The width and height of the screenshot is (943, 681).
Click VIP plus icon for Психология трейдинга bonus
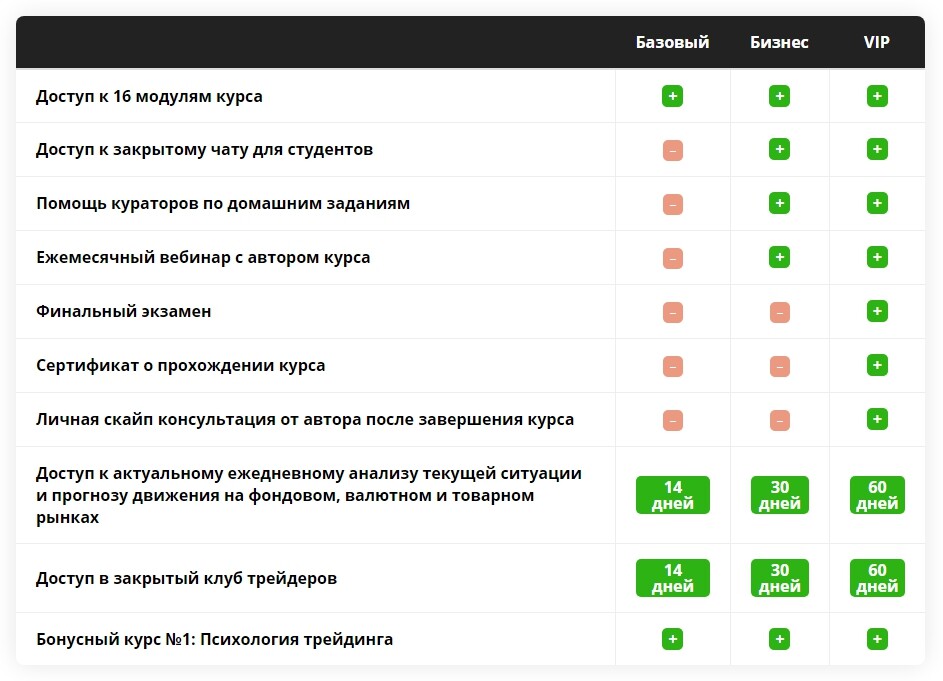pyautogui.click(x=877, y=639)
